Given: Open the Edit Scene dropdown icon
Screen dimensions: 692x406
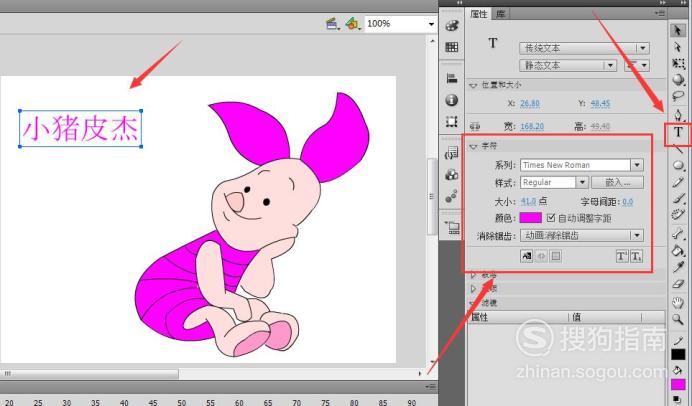Looking at the screenshot, I should point(333,24).
